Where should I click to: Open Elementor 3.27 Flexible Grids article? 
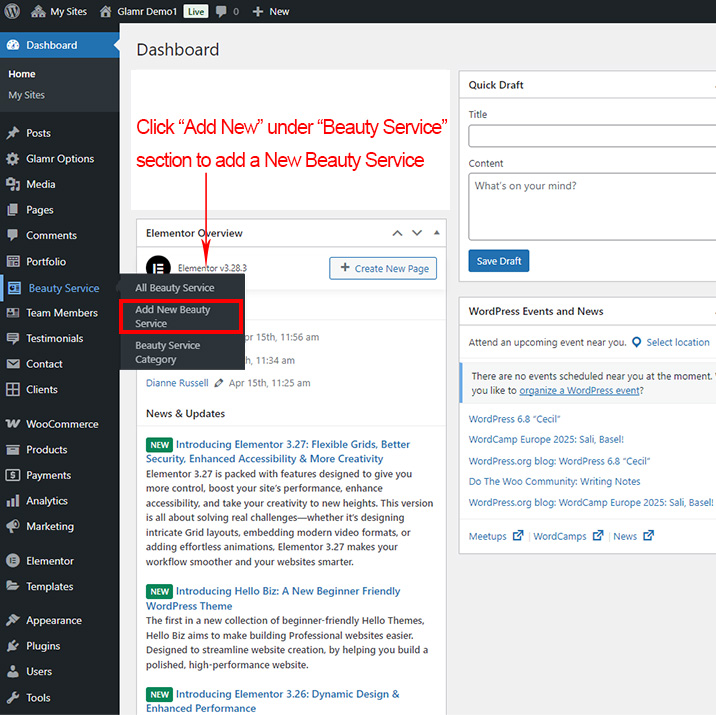[x=278, y=452]
